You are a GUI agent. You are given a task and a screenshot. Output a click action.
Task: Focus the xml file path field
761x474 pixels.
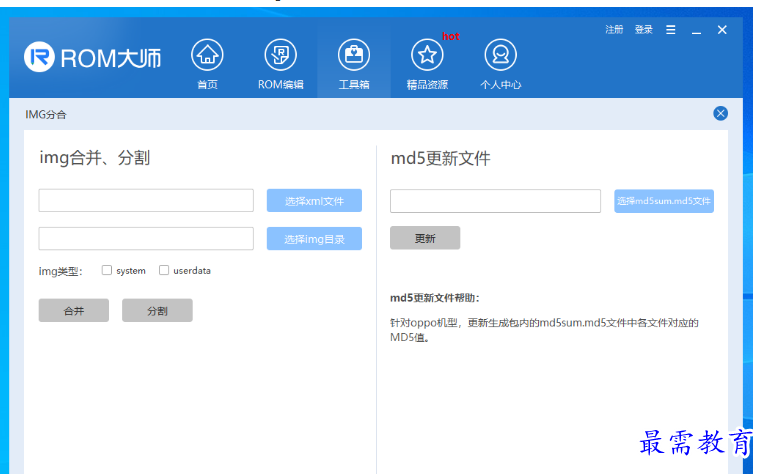pos(146,200)
